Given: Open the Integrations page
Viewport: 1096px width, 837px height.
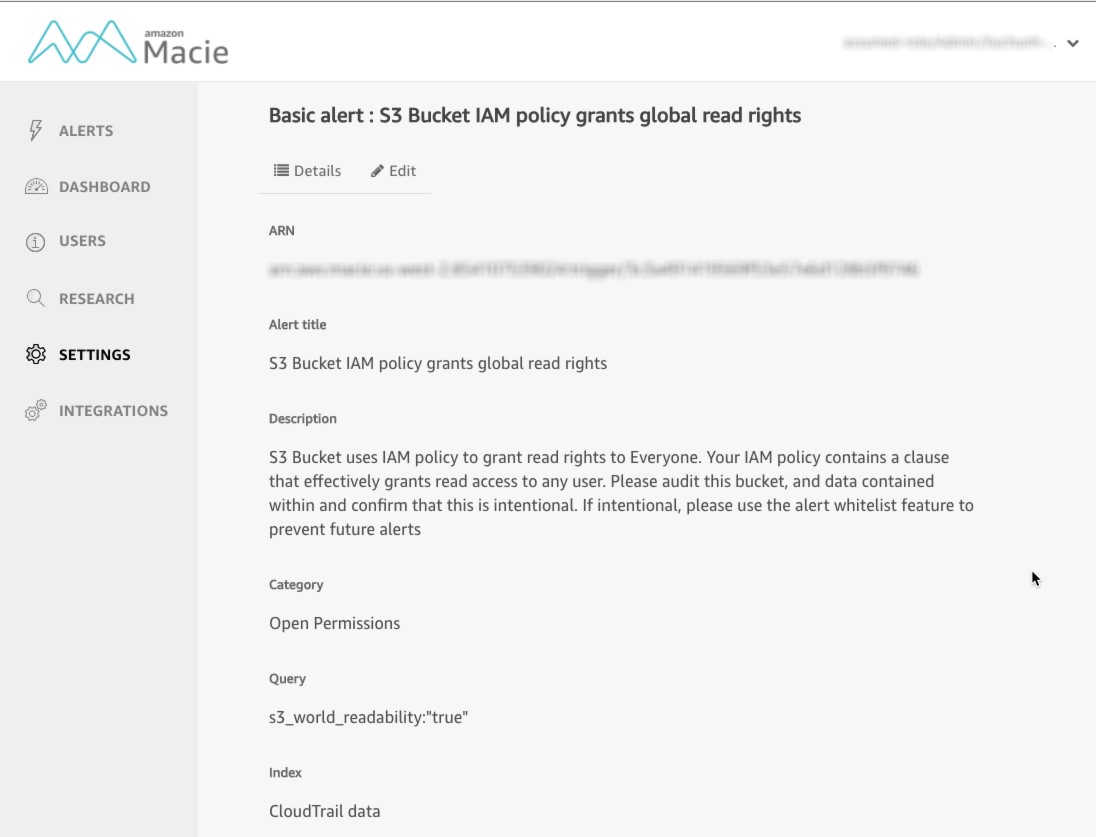Looking at the screenshot, I should coord(113,410).
